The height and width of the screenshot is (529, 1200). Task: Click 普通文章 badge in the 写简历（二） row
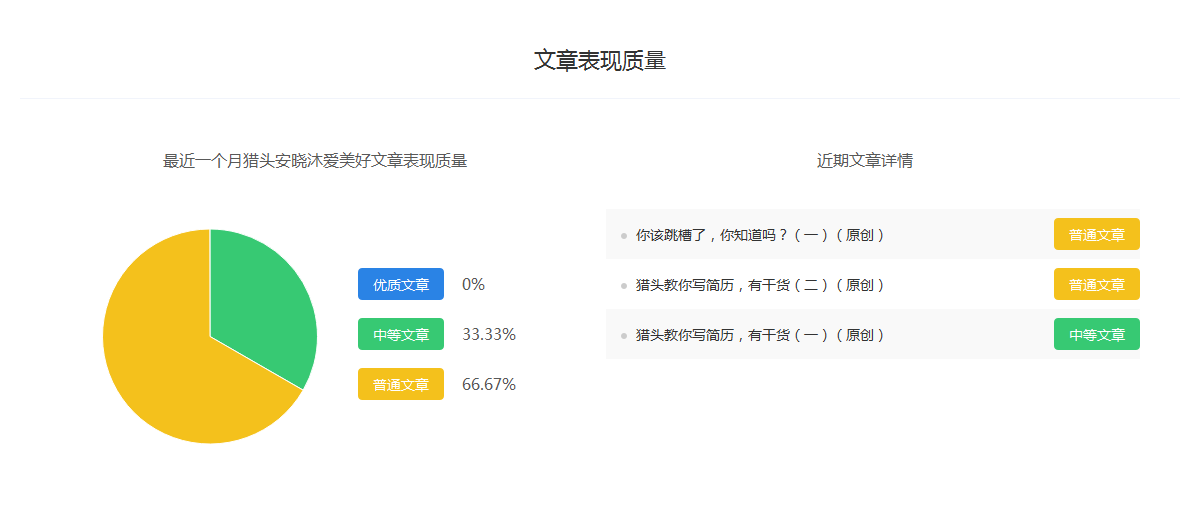coord(1096,284)
